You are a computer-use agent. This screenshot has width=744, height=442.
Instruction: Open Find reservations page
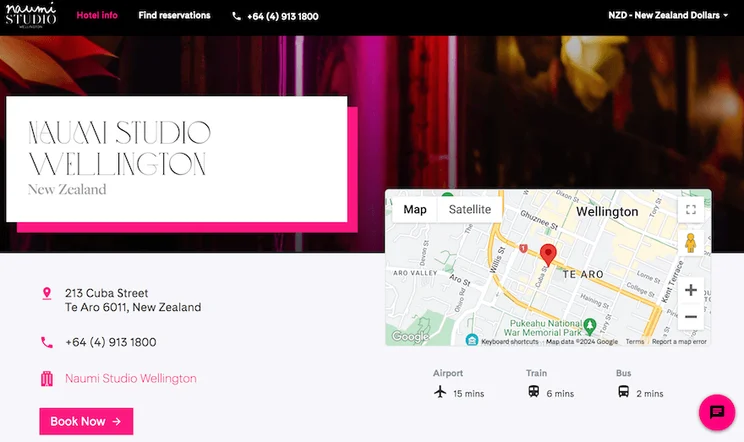174,15
